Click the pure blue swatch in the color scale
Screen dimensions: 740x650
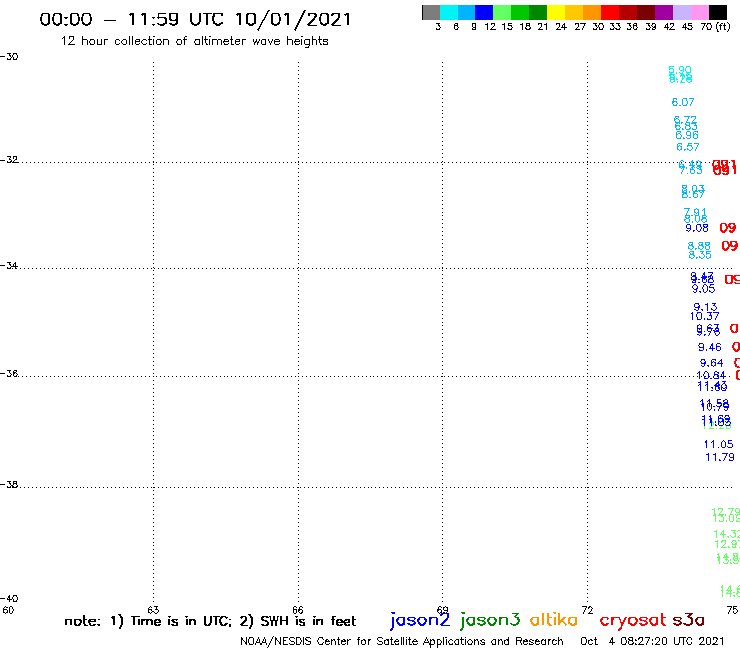coord(484,12)
